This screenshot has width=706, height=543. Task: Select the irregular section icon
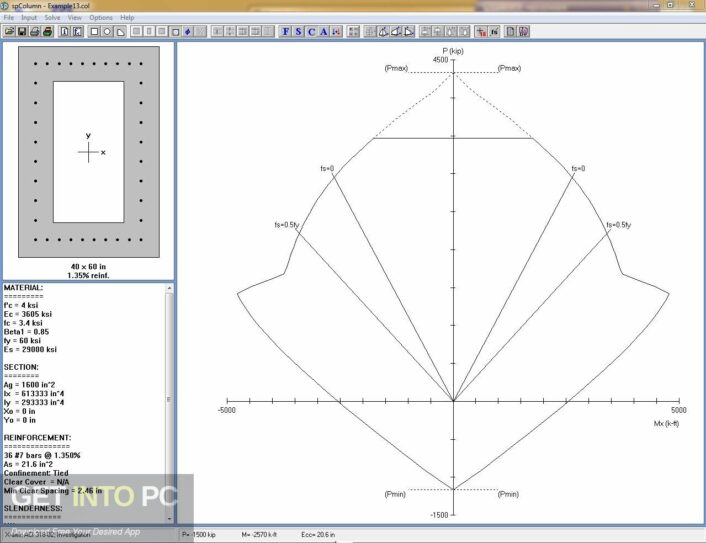(120, 32)
